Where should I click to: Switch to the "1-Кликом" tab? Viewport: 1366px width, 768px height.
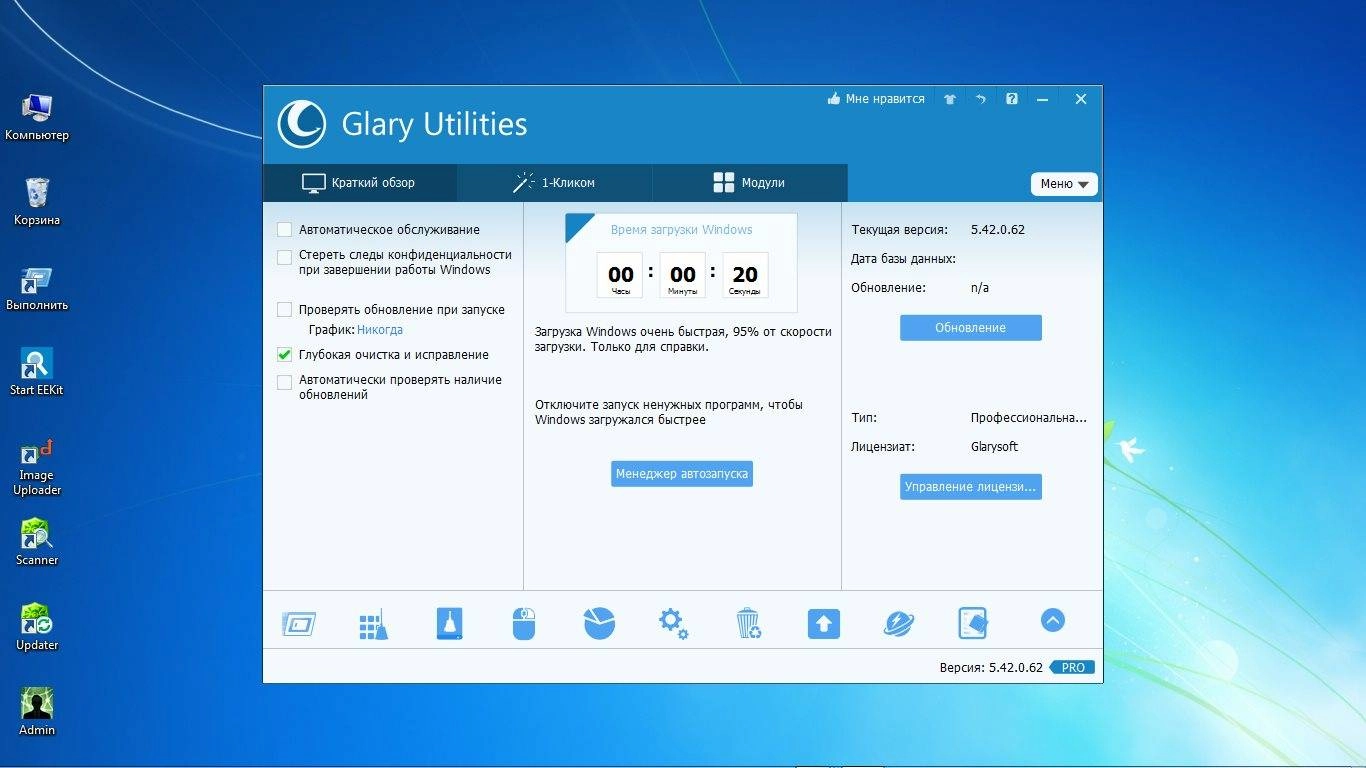(555, 183)
